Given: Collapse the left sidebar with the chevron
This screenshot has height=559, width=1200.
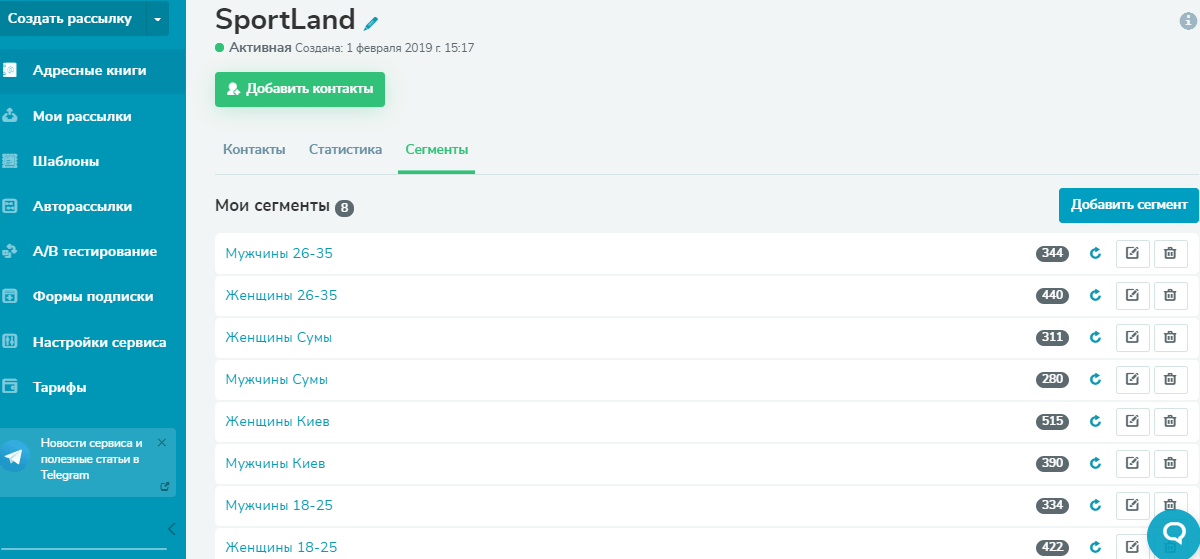Looking at the screenshot, I should coord(171,528).
